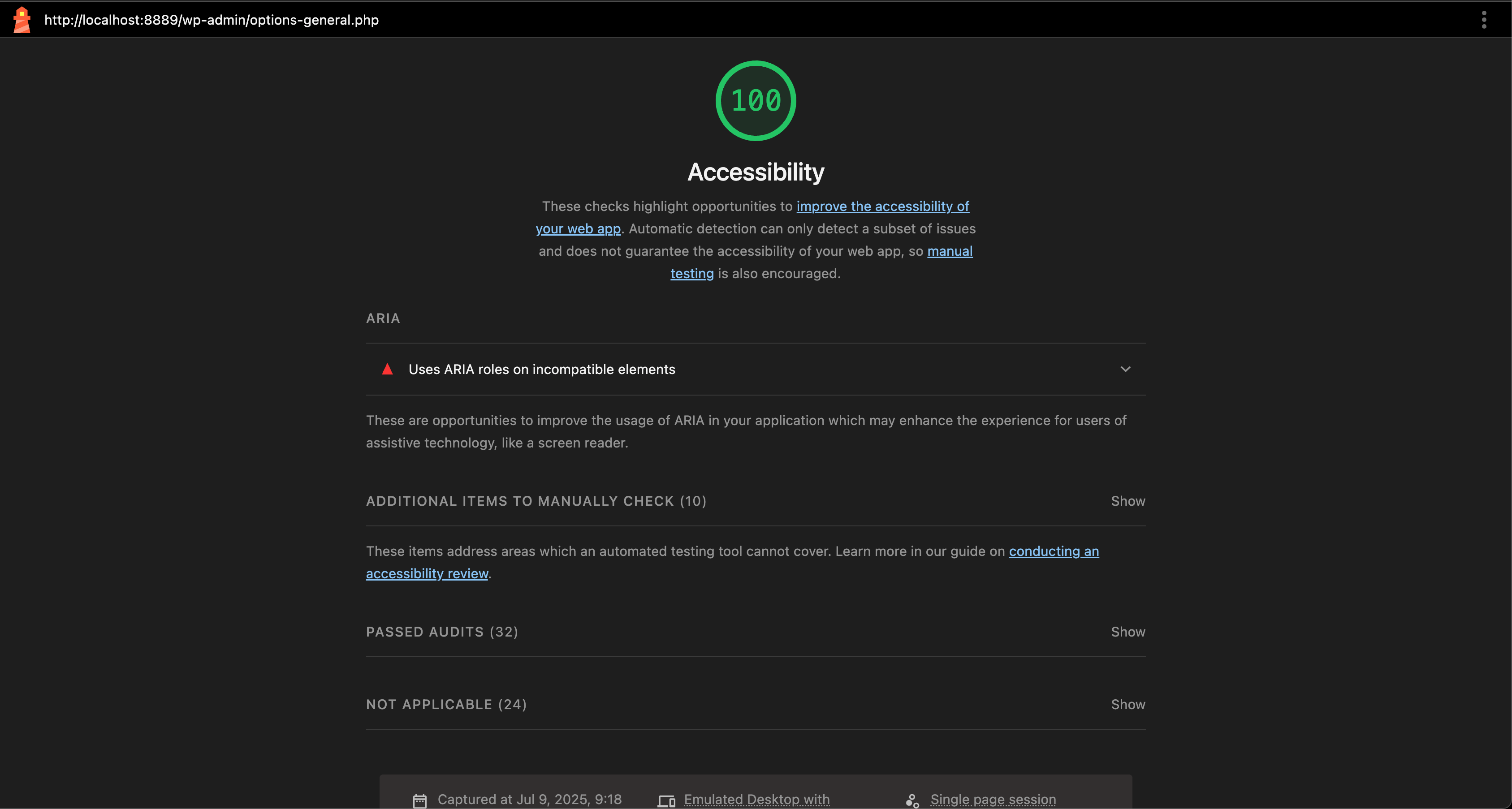
Task: Show the passed audits list
Action: point(1128,632)
